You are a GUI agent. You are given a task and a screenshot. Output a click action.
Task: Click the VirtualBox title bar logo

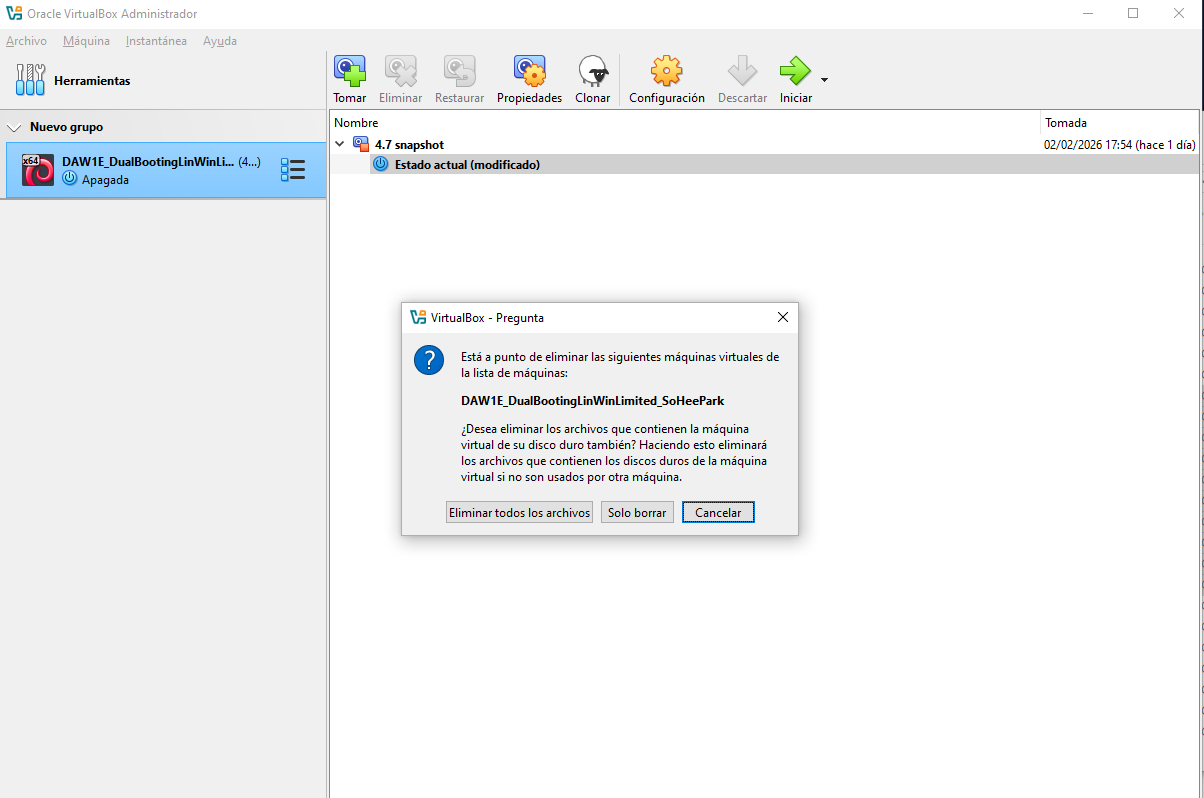pyautogui.click(x=13, y=14)
